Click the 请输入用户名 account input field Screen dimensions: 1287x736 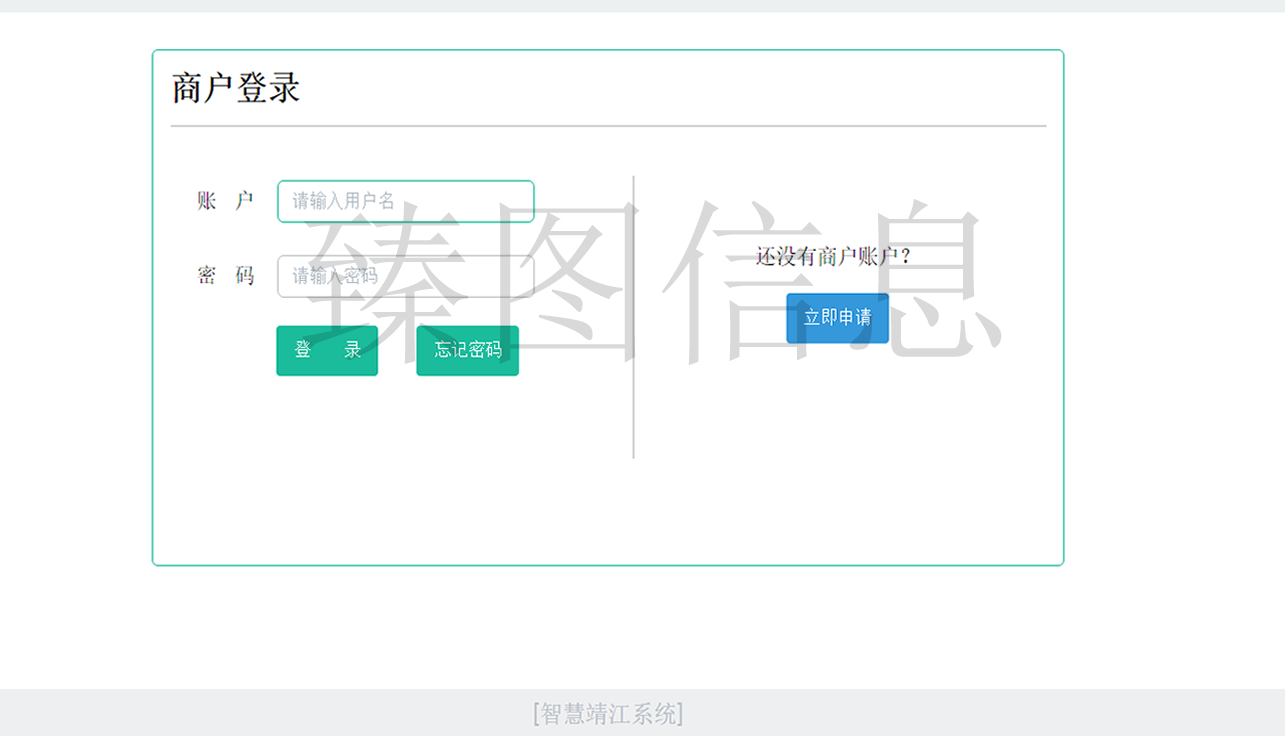406,201
